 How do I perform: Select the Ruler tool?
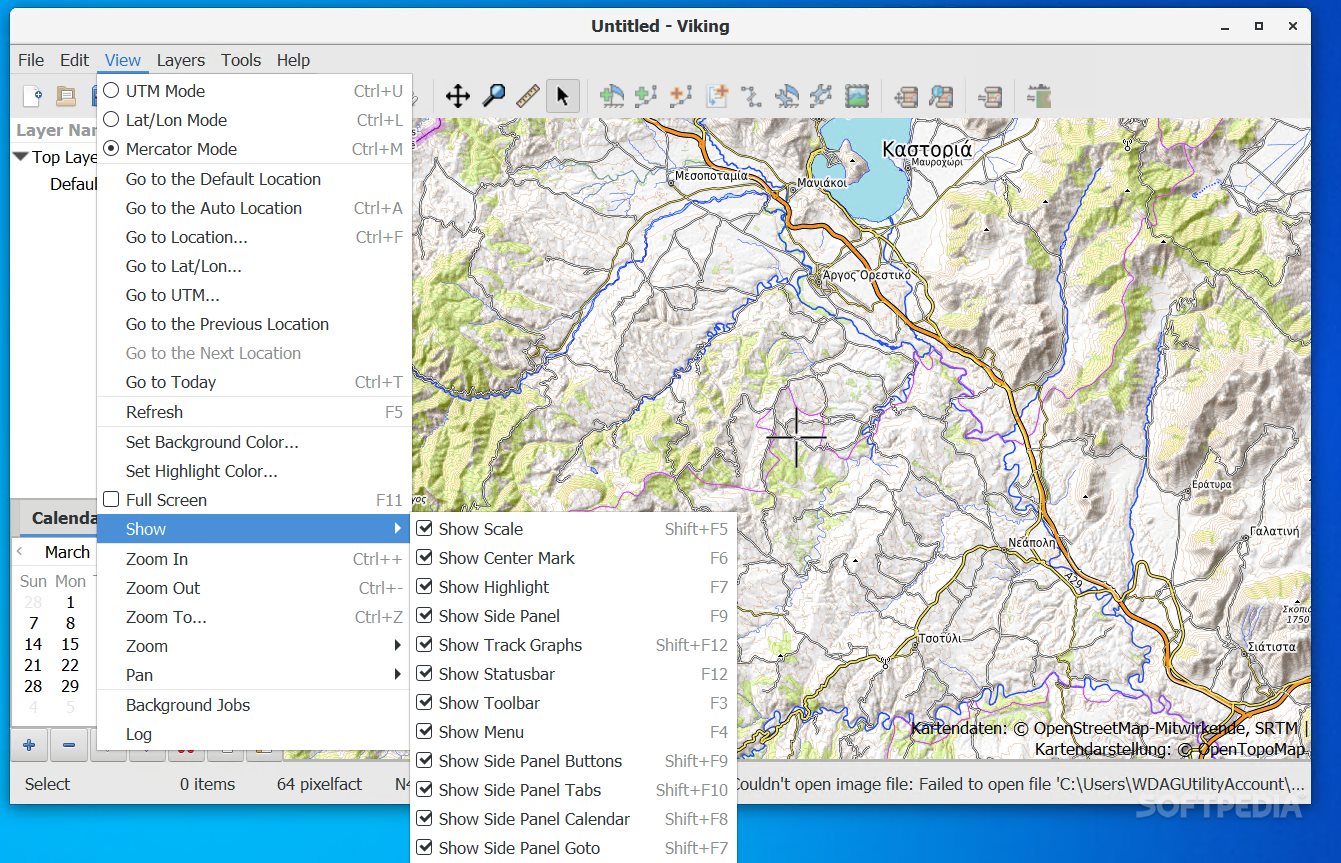pos(528,96)
